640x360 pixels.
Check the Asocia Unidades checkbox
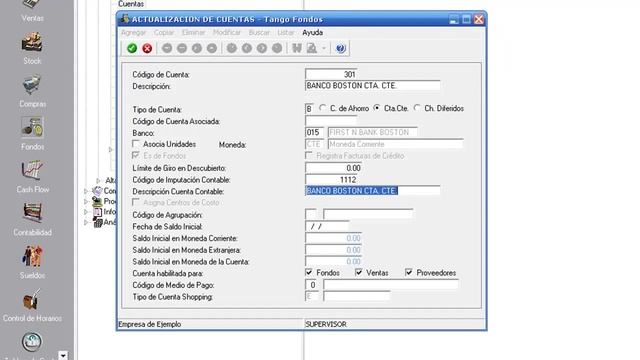point(136,144)
